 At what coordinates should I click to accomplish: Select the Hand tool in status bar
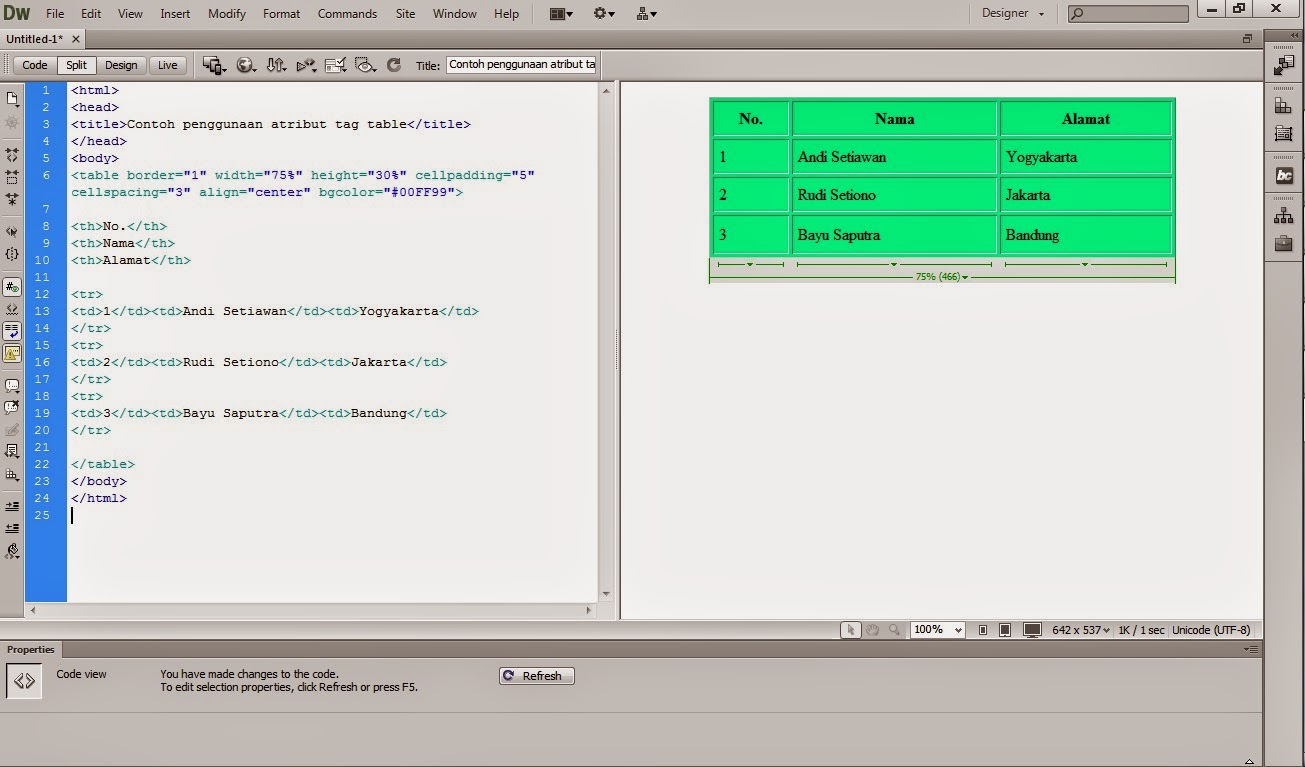872,630
